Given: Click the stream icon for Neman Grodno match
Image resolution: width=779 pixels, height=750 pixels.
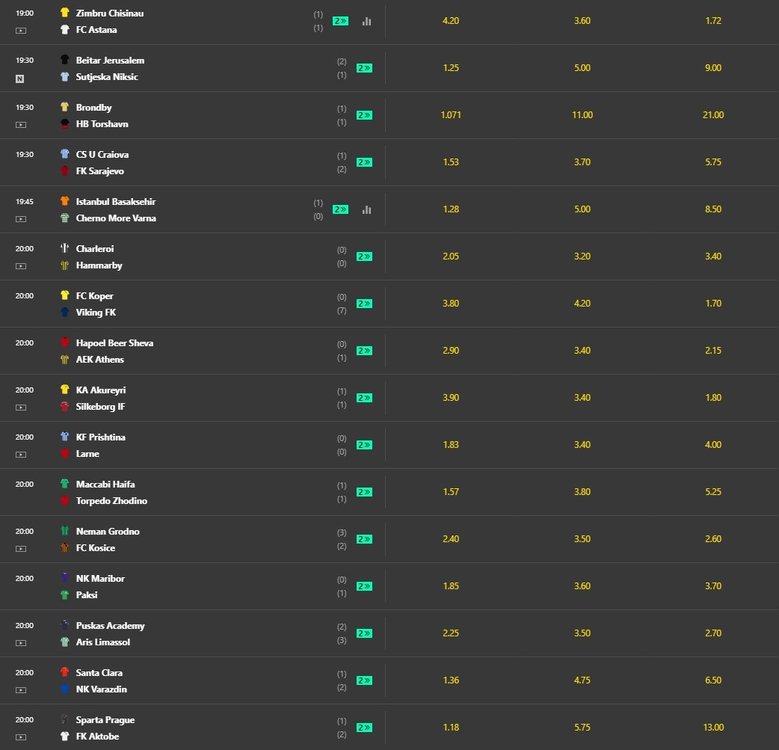Looking at the screenshot, I should coord(20,549).
